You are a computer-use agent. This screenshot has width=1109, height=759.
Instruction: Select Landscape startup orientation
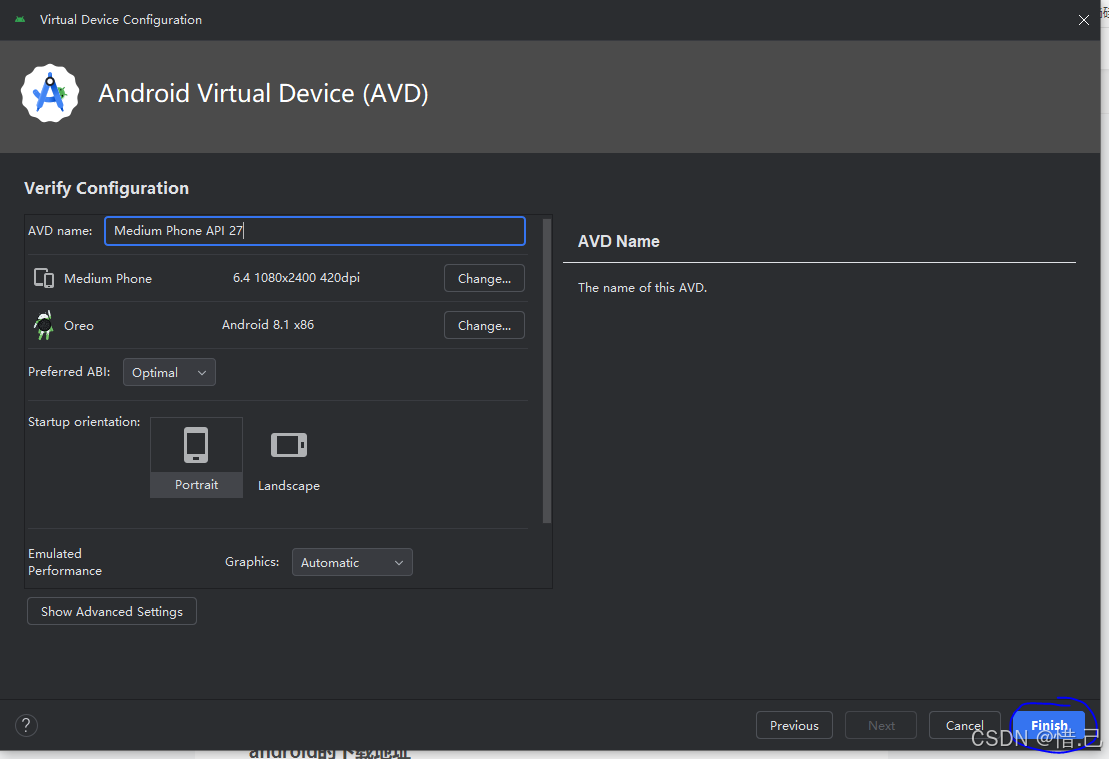[x=289, y=458]
